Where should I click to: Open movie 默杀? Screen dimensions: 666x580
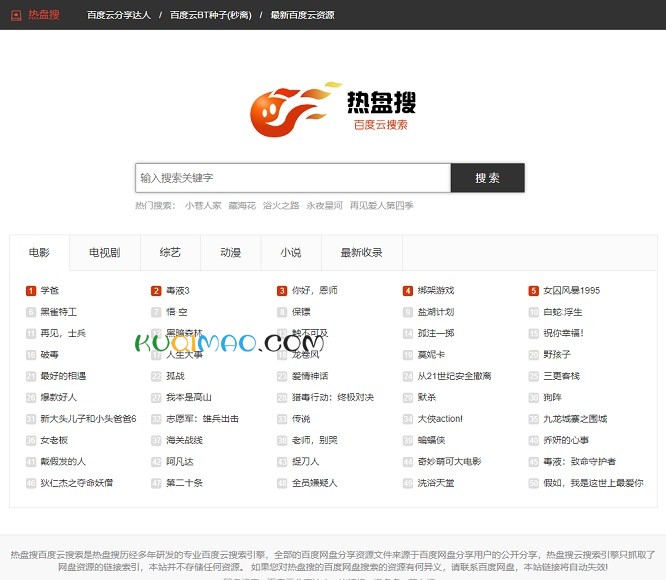click(427, 398)
